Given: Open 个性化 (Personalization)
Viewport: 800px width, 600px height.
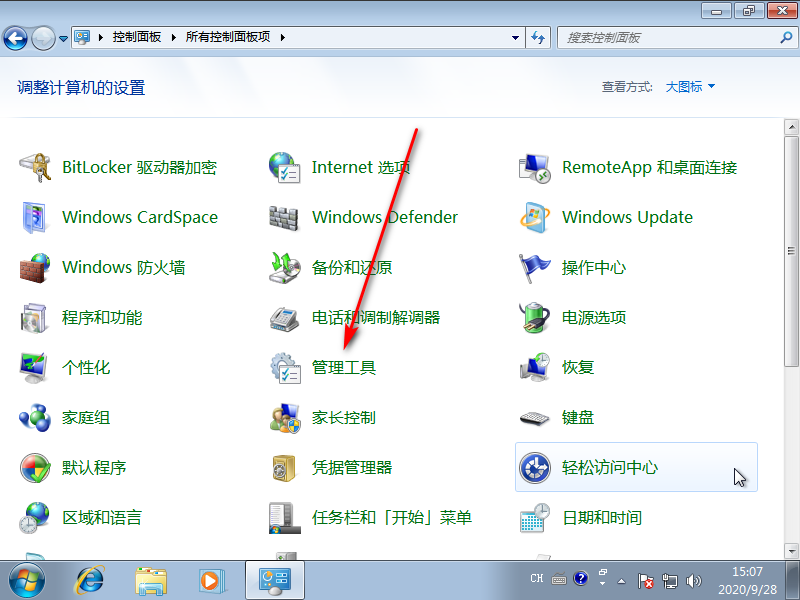Looking at the screenshot, I should click(x=87, y=367).
